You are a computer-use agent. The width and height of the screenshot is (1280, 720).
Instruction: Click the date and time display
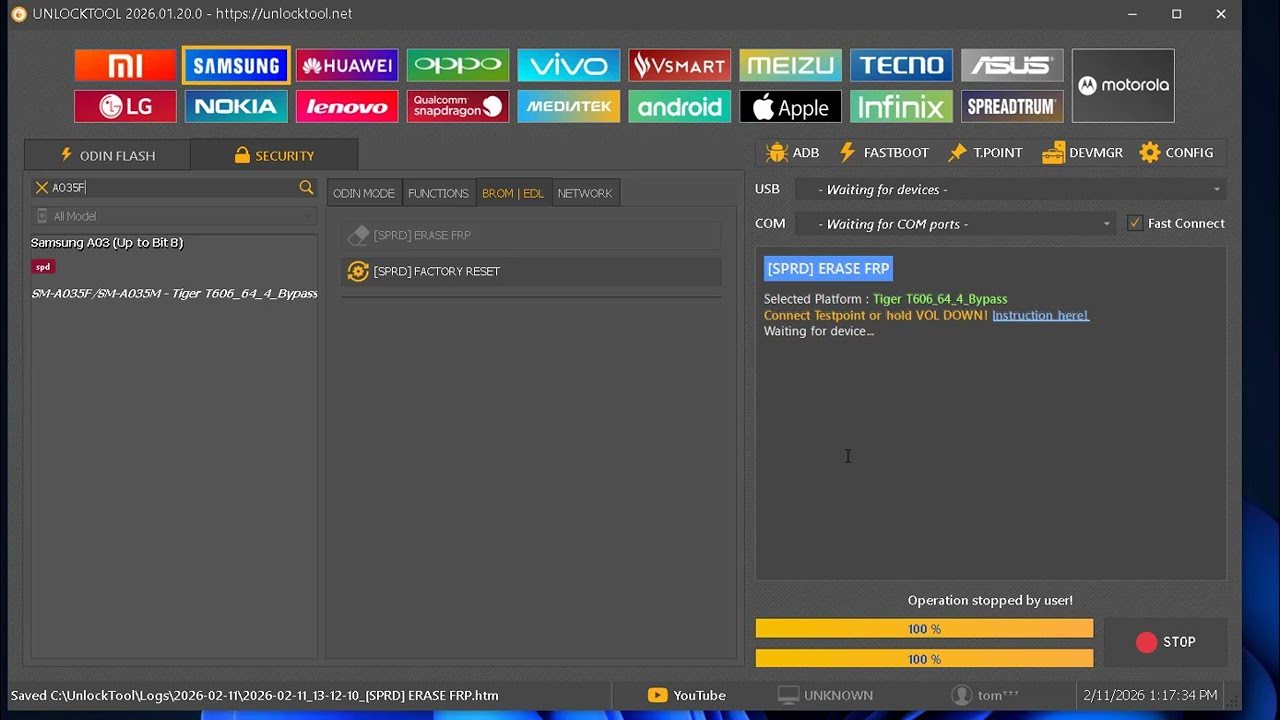tap(1150, 695)
